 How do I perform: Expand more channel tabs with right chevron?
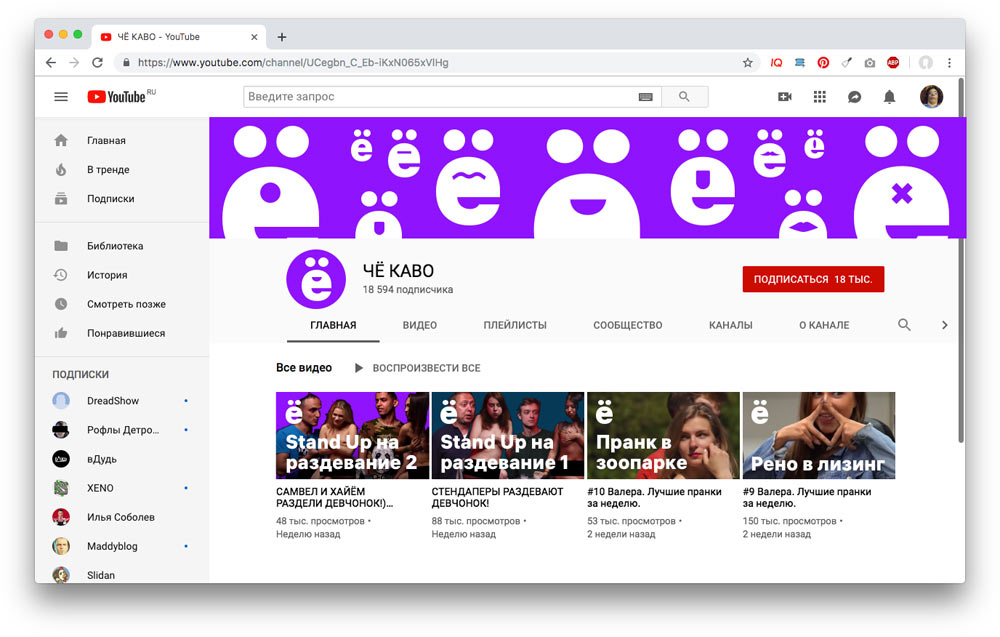pos(944,325)
